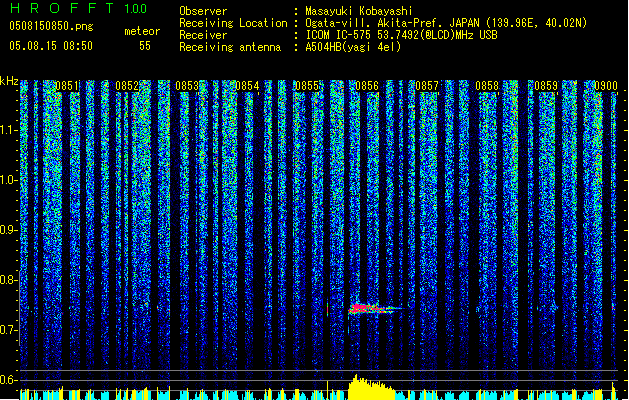The width and height of the screenshot is (629, 400).
Task: Select the filename 0508150850.png
Action: click(x=51, y=26)
